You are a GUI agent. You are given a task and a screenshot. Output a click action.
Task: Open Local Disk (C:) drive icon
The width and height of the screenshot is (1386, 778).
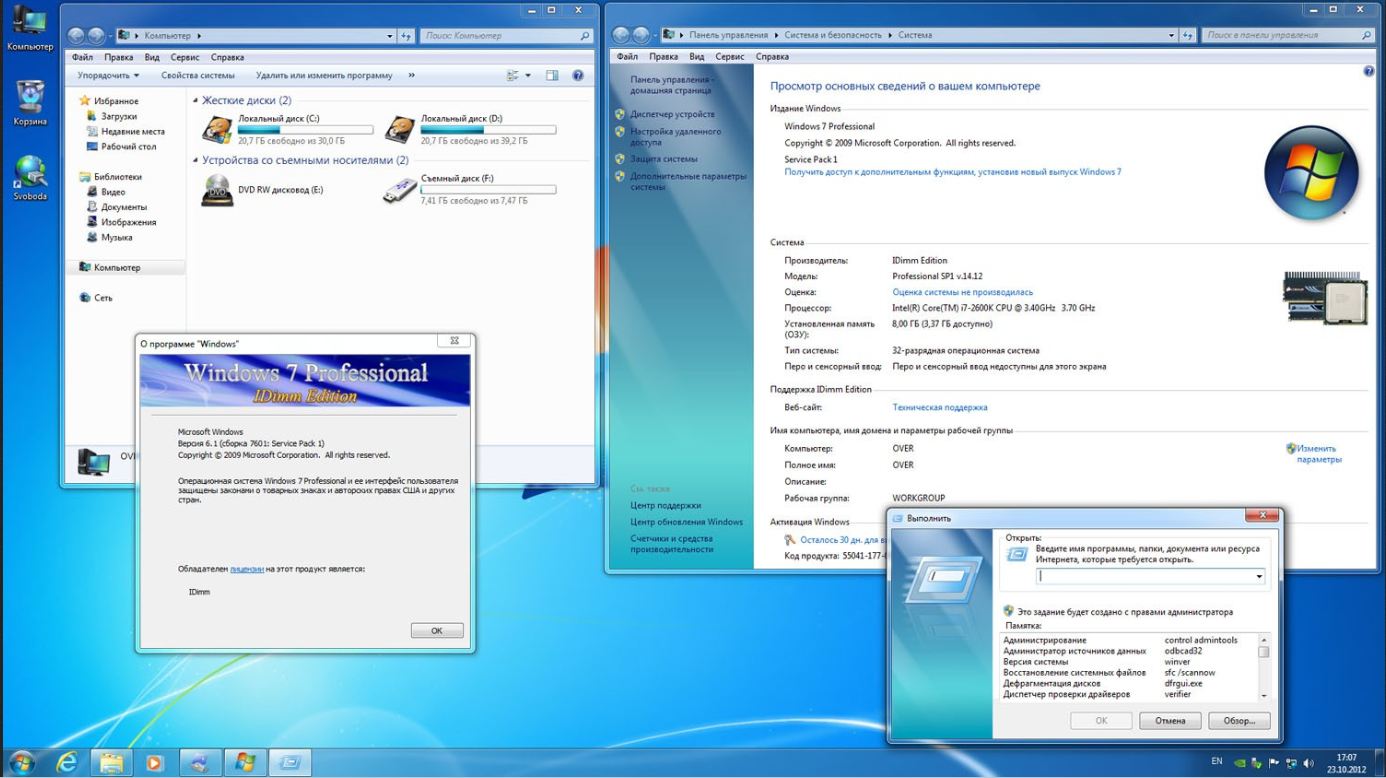click(x=217, y=130)
